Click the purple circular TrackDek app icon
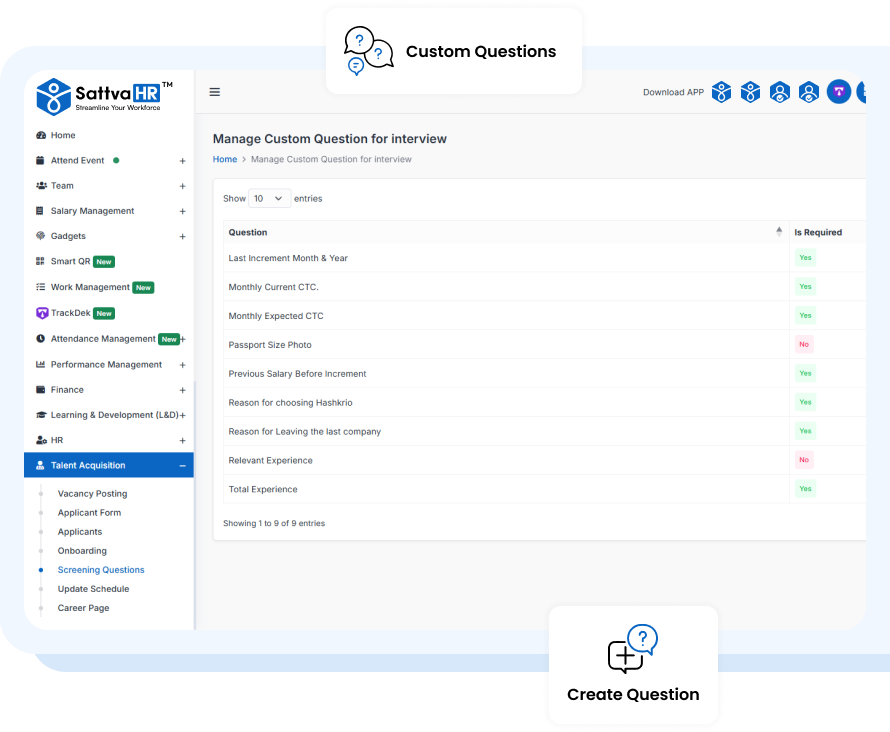This screenshot has width=890, height=732. (838, 91)
